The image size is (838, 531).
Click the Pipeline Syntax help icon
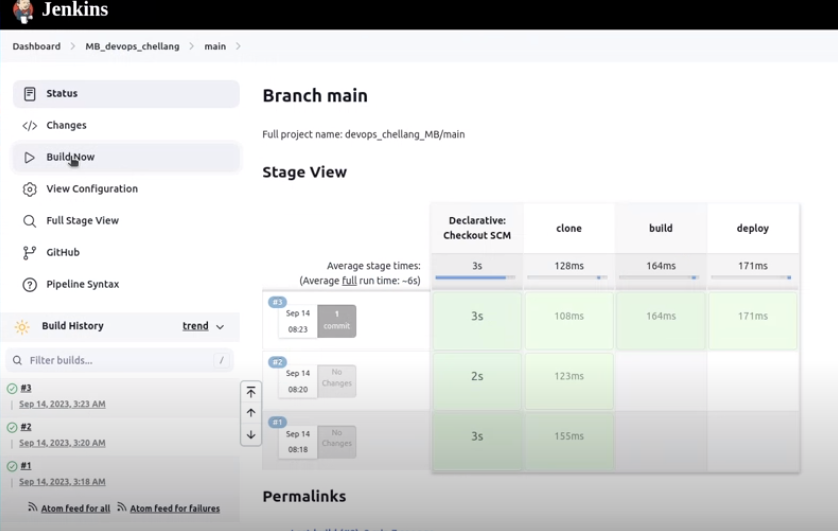(29, 285)
